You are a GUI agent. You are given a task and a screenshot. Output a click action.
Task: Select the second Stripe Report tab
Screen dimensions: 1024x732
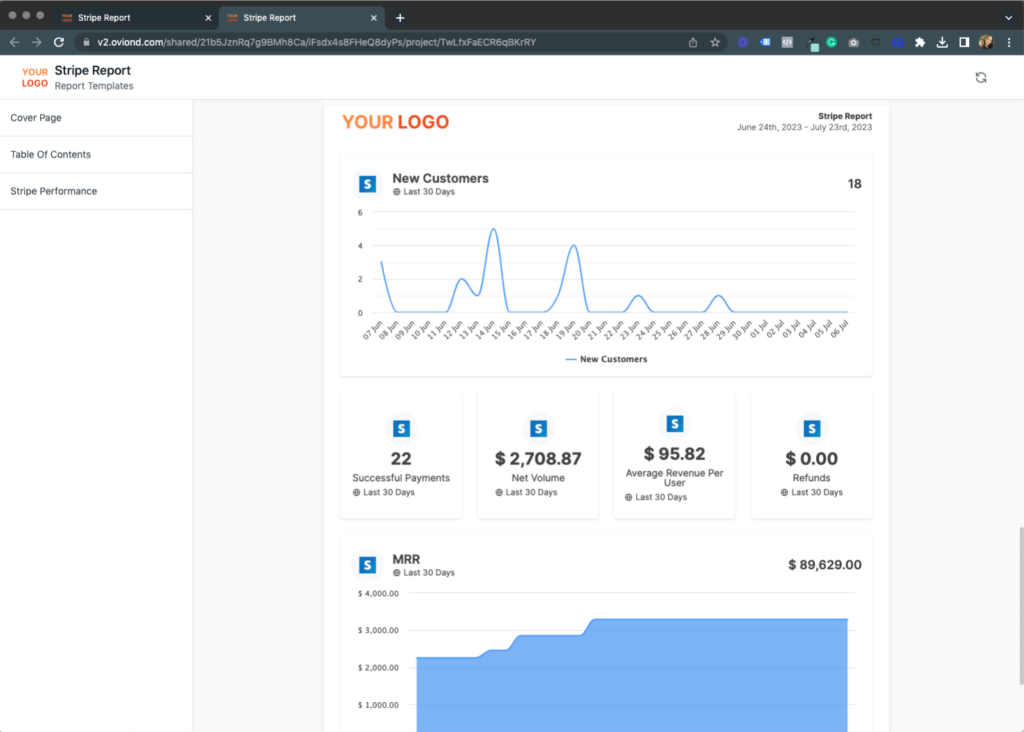pyautogui.click(x=301, y=18)
